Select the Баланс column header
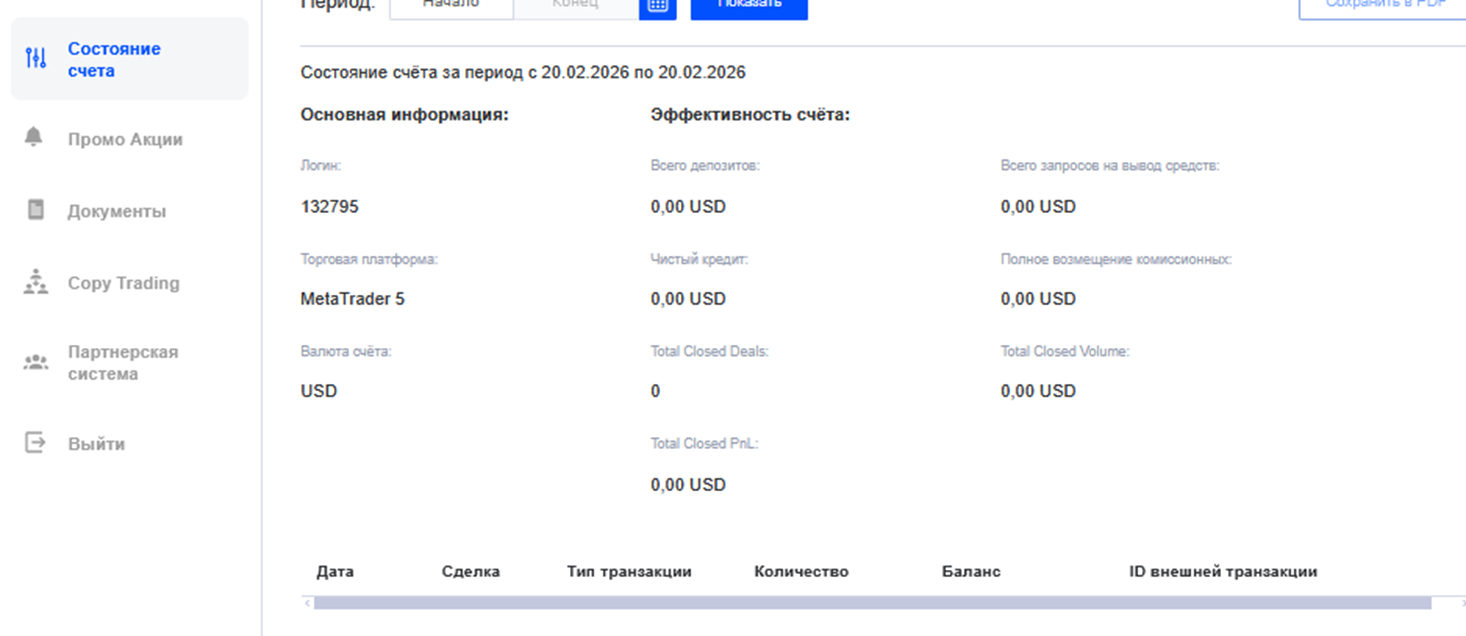1466x636 pixels. click(x=971, y=572)
